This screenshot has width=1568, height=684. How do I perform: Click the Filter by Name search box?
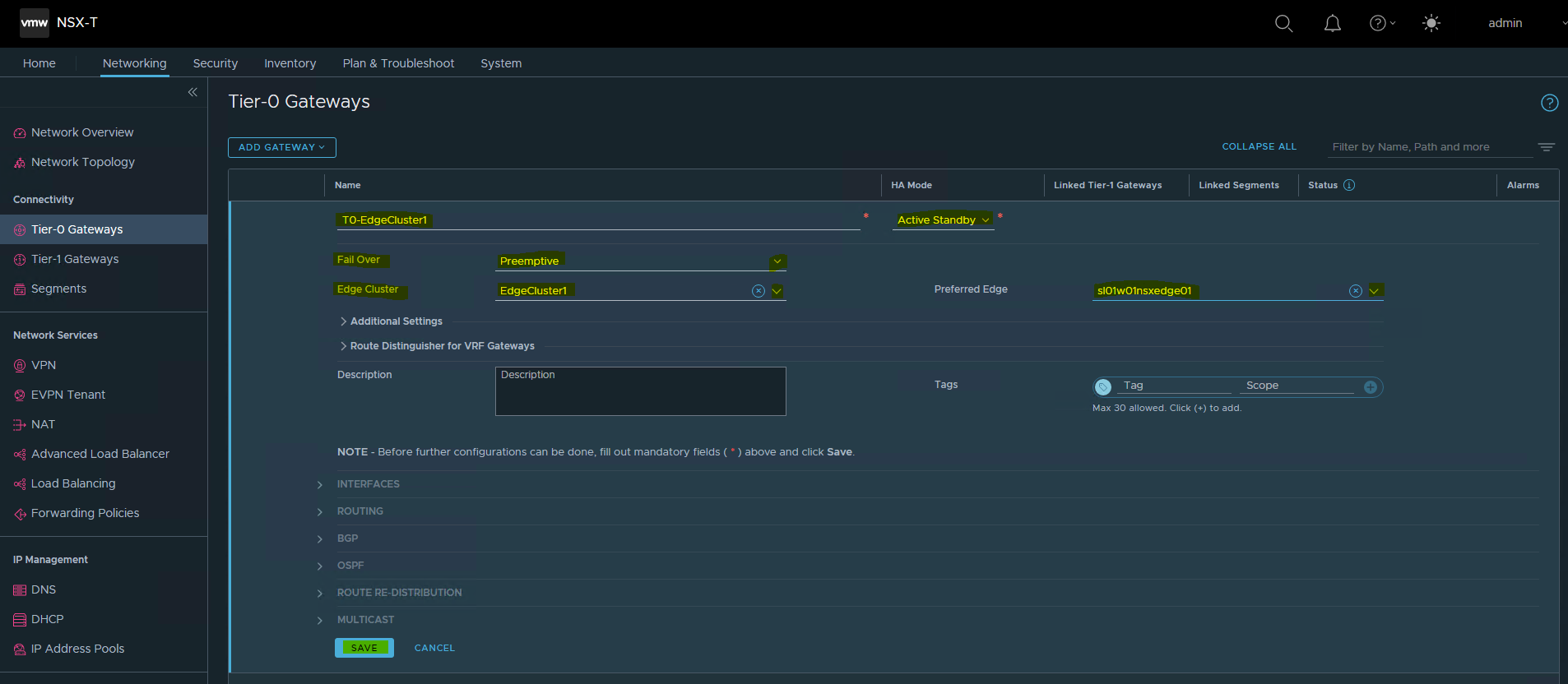click(x=1430, y=147)
